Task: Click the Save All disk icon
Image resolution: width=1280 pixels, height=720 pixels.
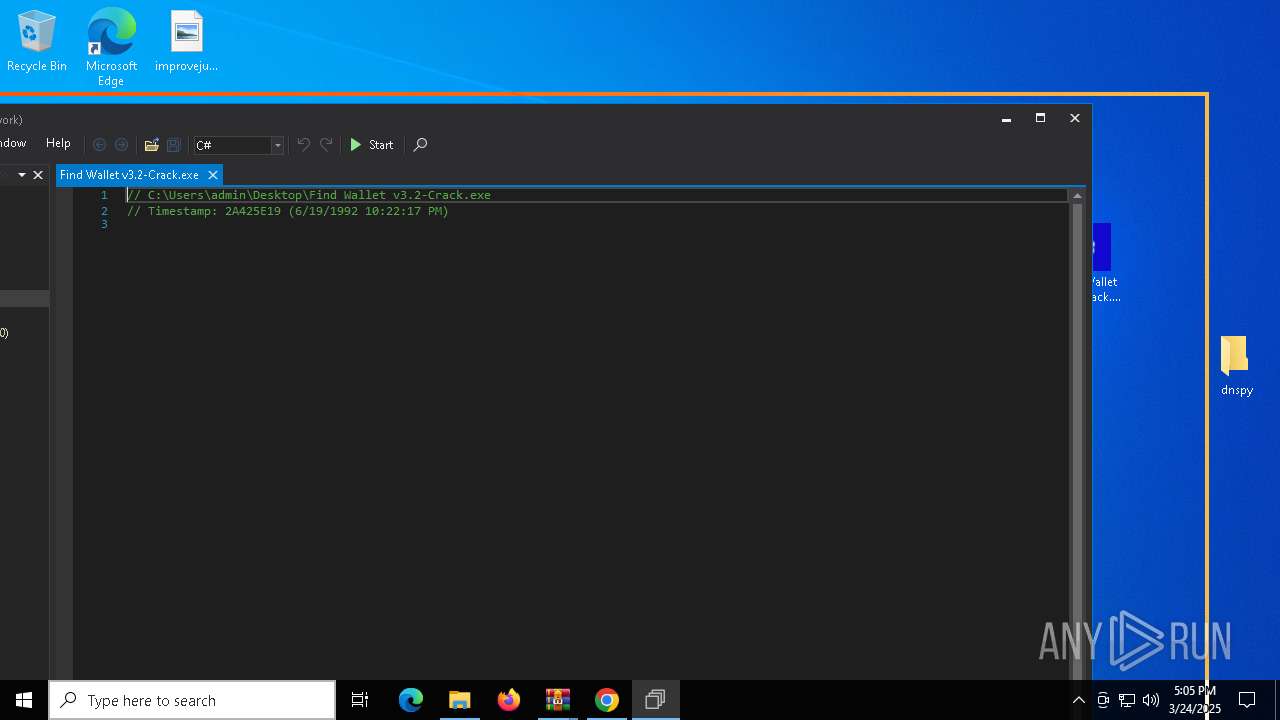Action: point(174,145)
